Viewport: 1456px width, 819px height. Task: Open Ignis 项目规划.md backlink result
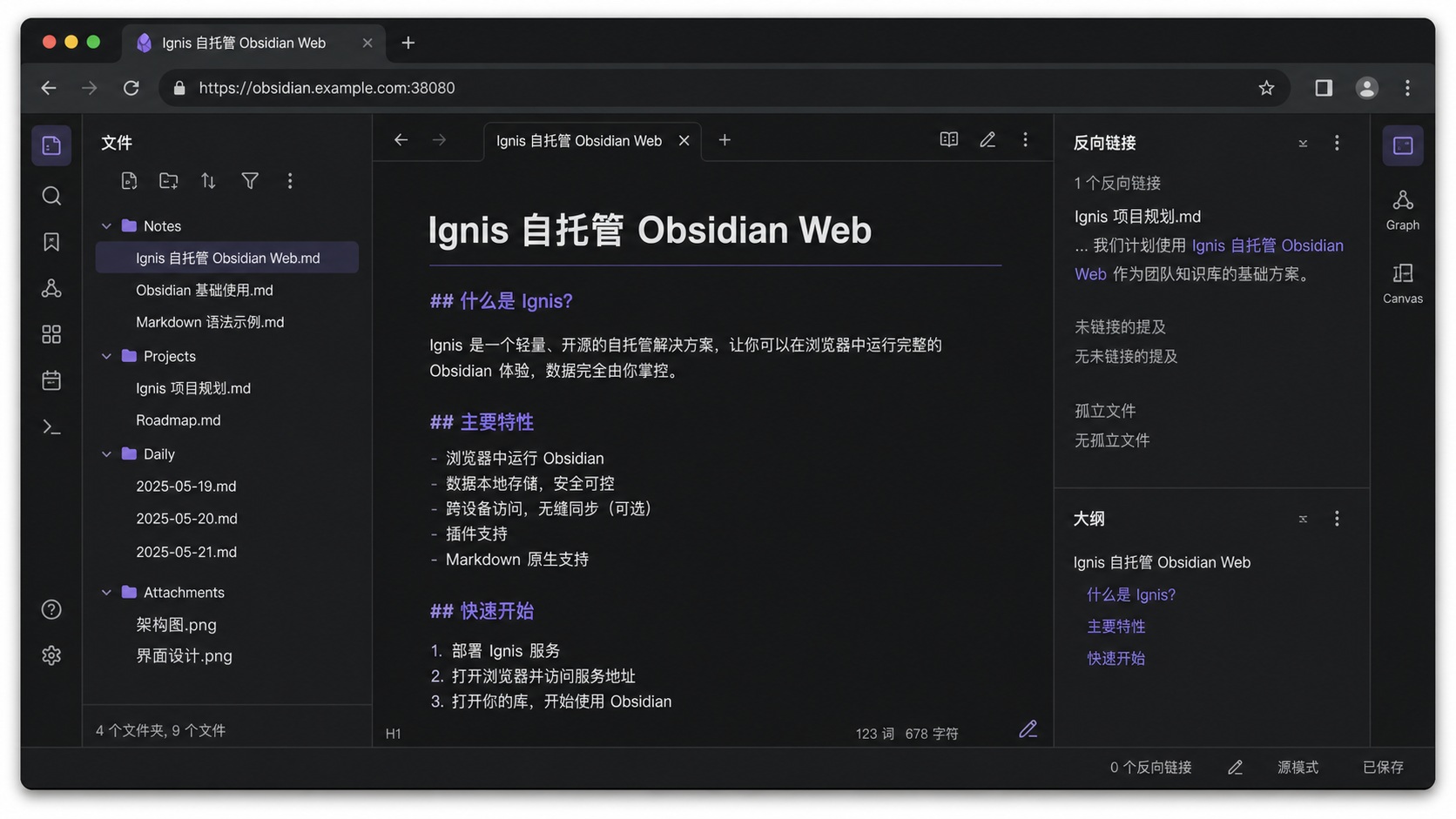[1137, 217]
